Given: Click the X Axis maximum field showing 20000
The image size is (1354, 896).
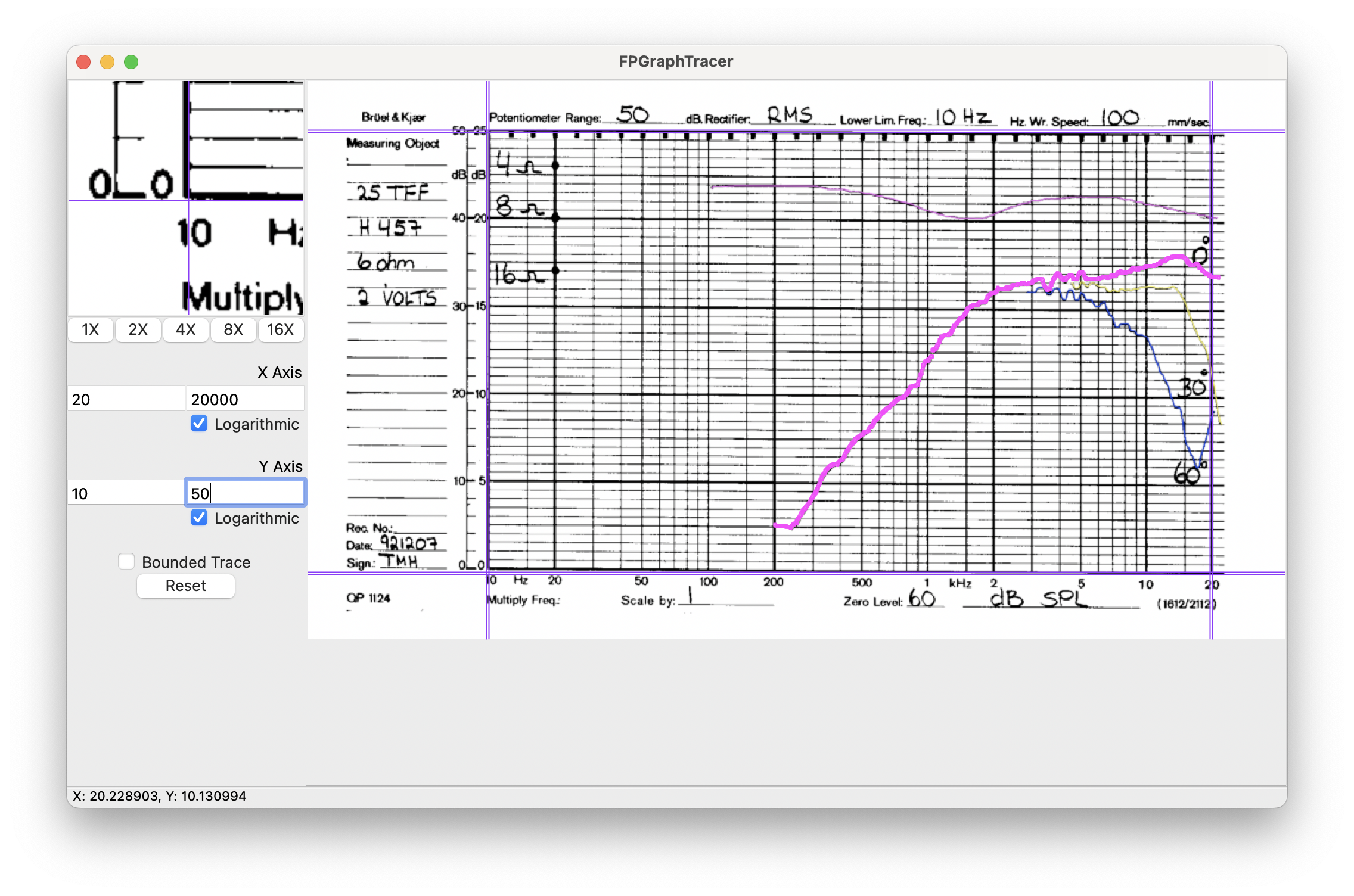Looking at the screenshot, I should point(245,399).
